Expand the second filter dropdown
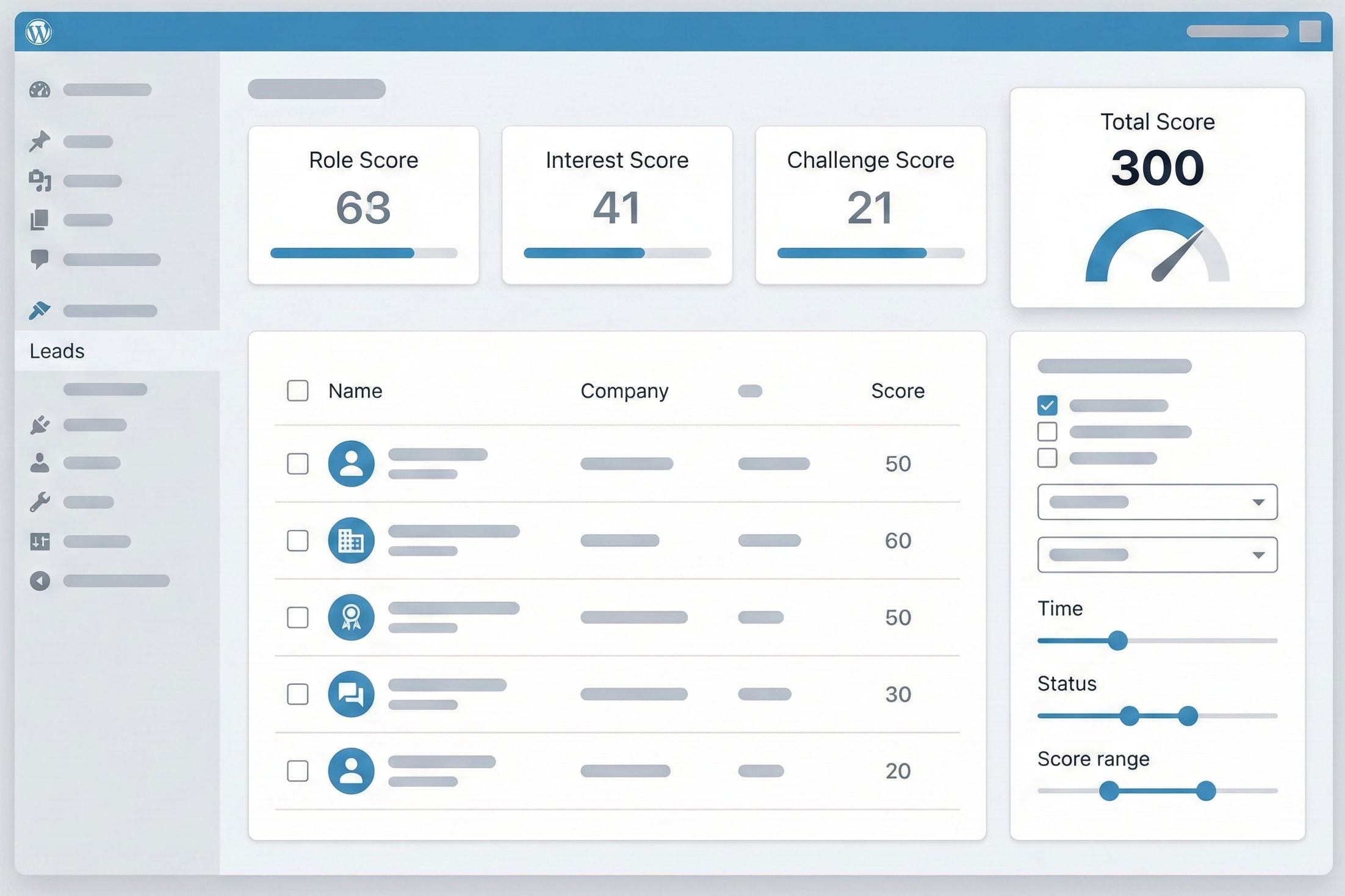Screen dimensions: 1345x896 [x=1157, y=555]
